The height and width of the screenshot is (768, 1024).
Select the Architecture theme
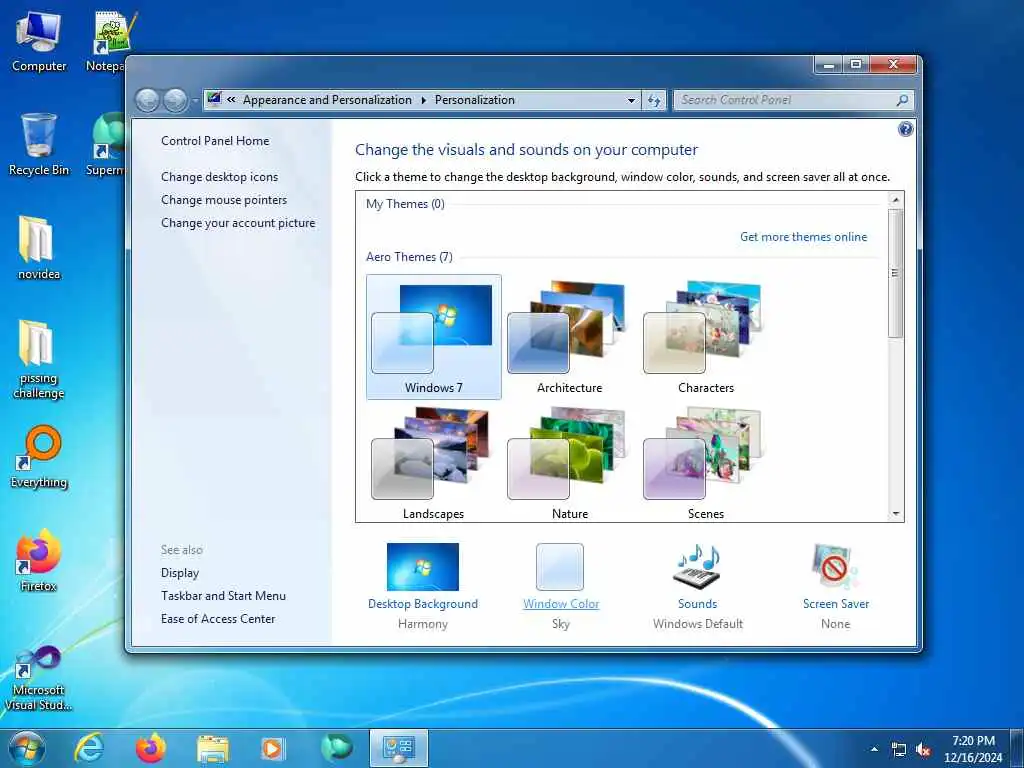pos(569,337)
